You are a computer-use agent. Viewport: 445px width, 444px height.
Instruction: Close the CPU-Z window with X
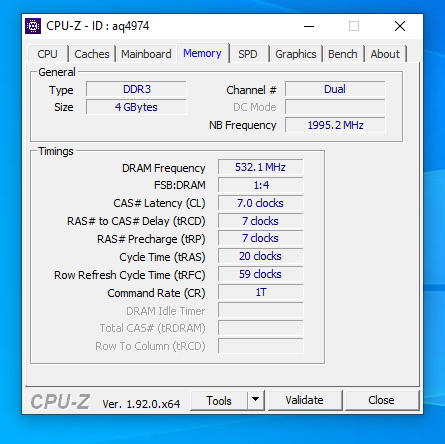(400, 26)
